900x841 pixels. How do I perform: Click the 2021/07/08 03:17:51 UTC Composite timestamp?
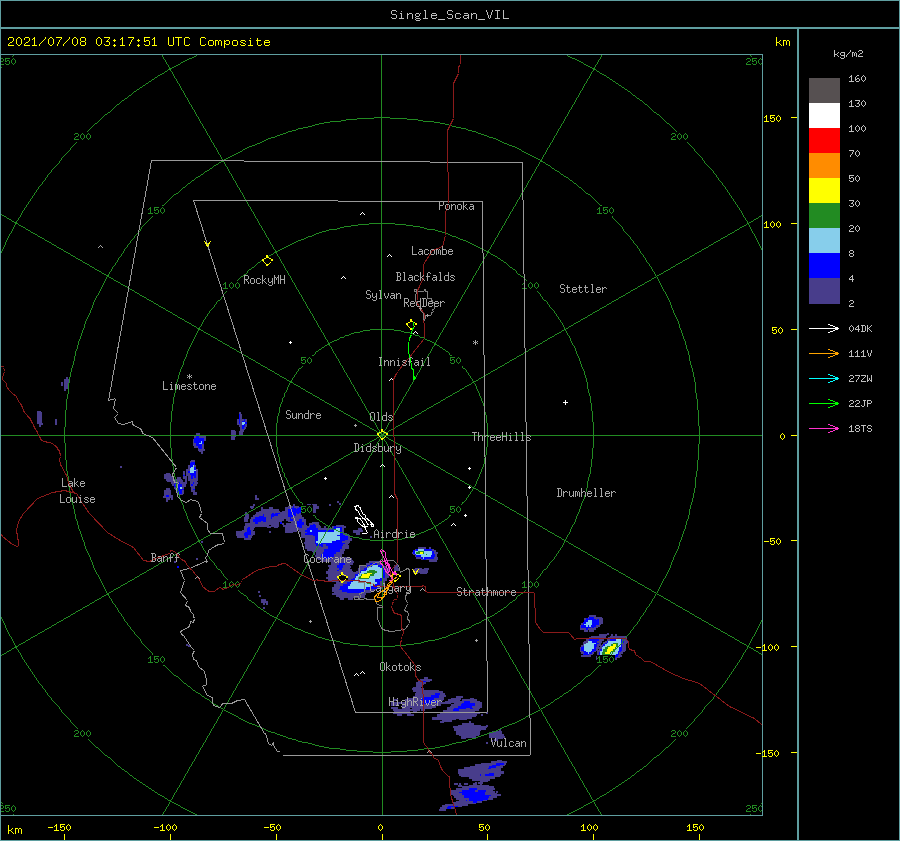pyautogui.click(x=138, y=42)
